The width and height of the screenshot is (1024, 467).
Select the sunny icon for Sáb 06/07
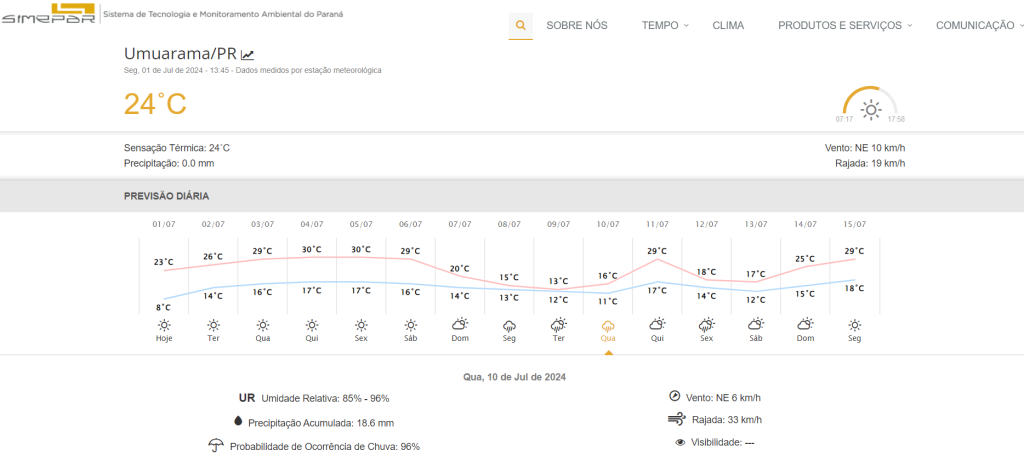point(410,325)
